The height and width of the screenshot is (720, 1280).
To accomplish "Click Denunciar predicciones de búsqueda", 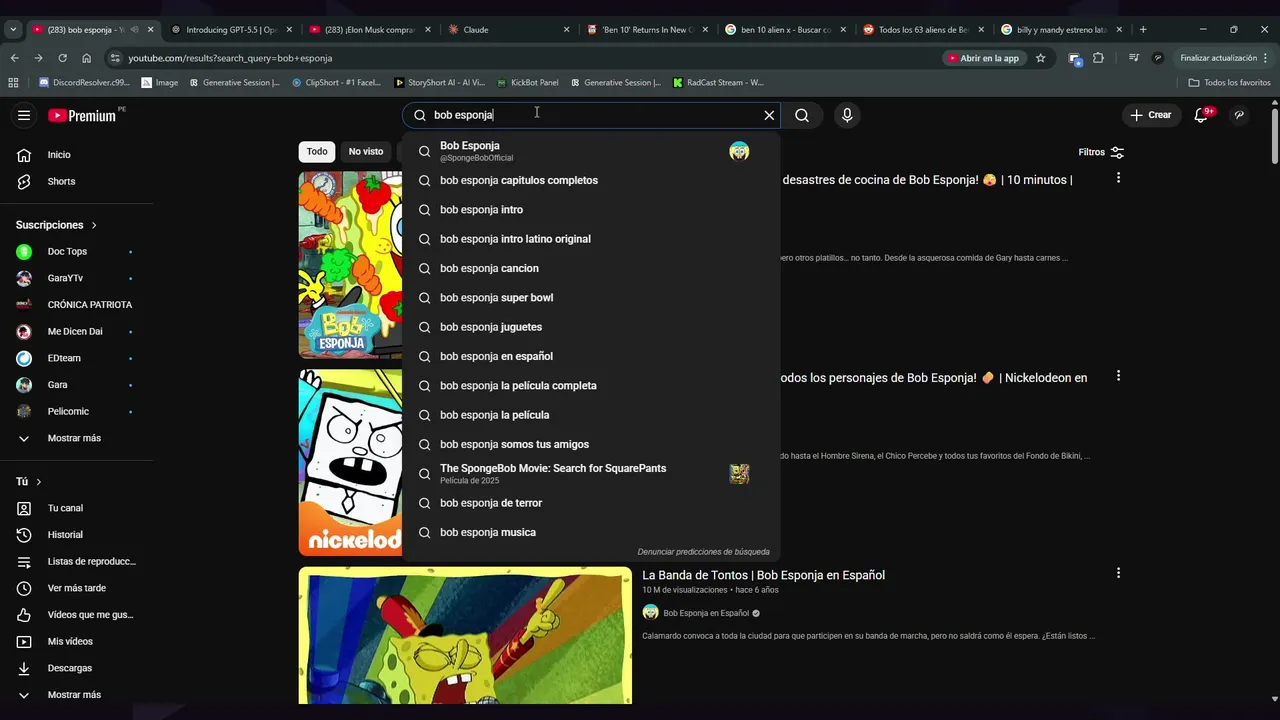I will [703, 552].
